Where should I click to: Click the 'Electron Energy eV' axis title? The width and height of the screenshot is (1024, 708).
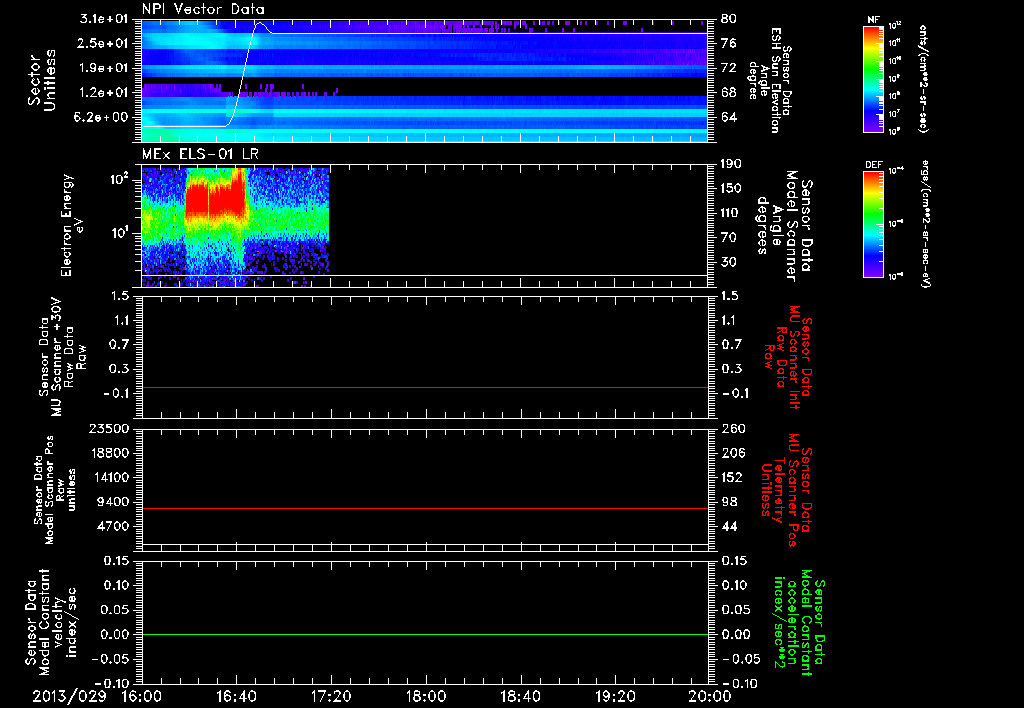click(x=71, y=225)
